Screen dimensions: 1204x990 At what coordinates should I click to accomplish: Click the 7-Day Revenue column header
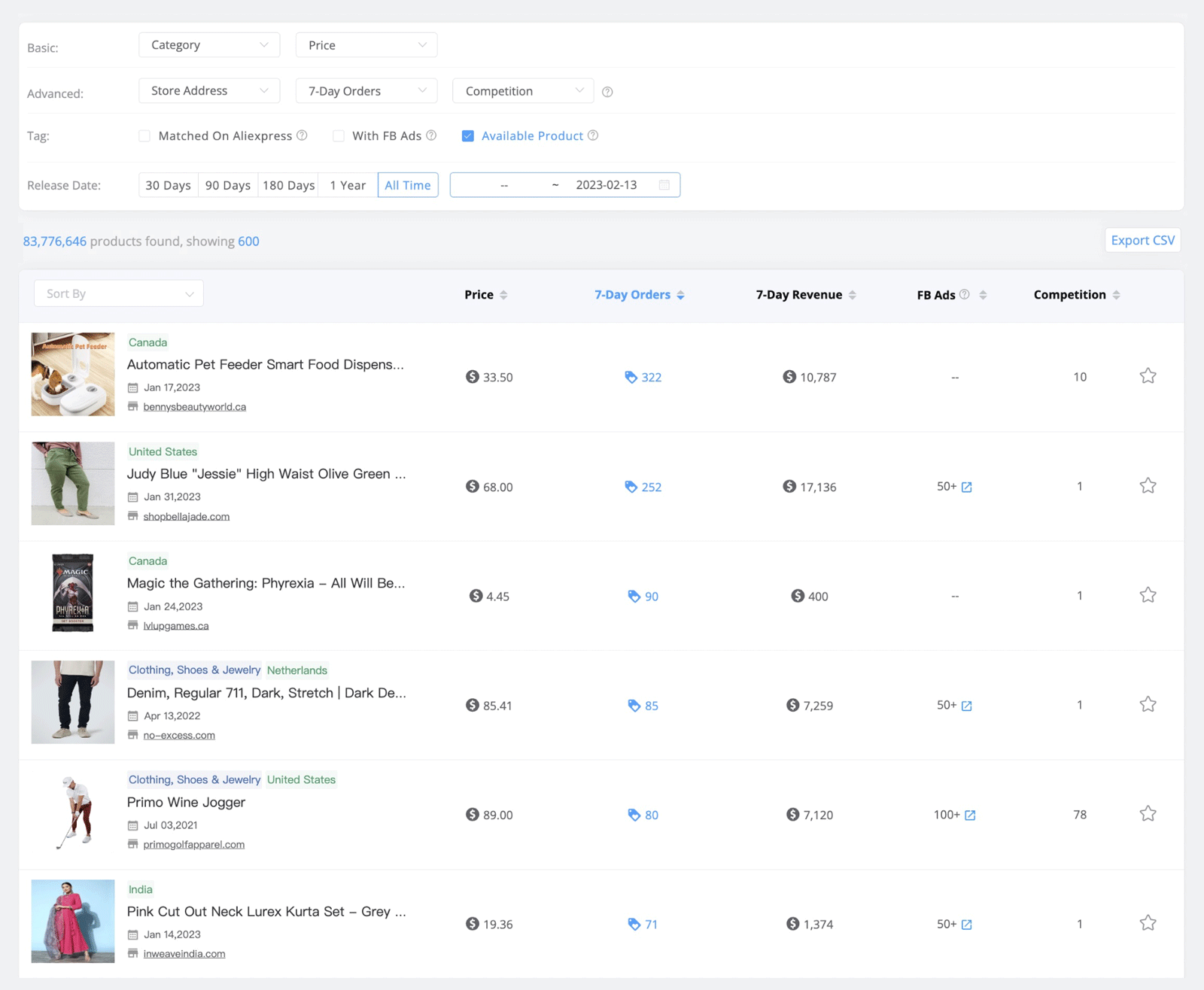pos(799,295)
